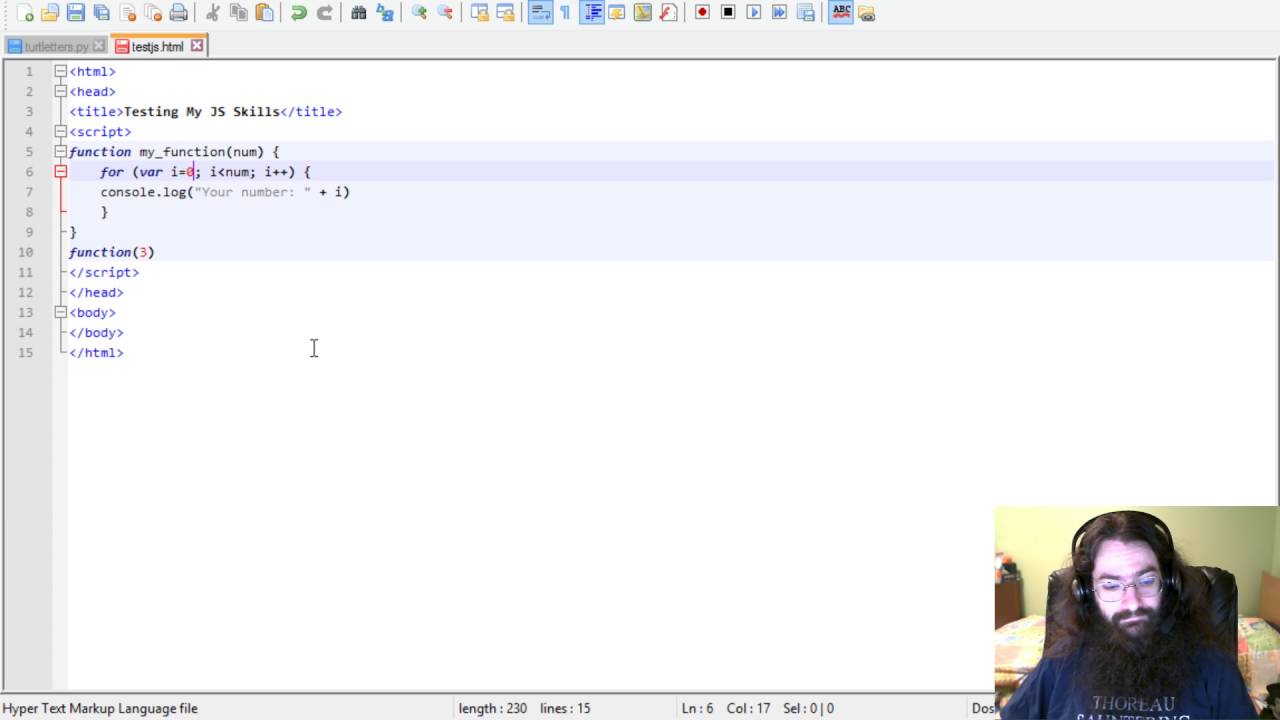Print the document with the Print icon
The image size is (1280, 720).
click(x=179, y=13)
